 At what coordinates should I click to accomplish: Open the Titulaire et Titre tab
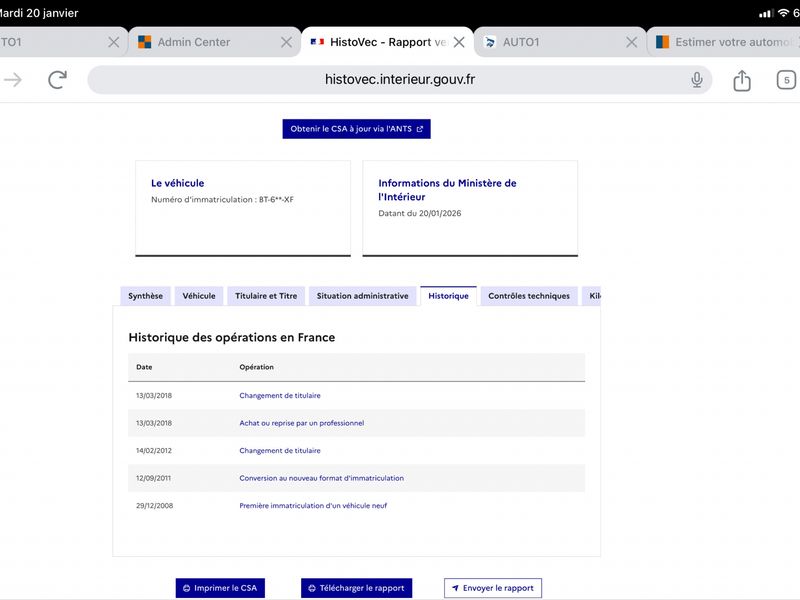point(266,296)
